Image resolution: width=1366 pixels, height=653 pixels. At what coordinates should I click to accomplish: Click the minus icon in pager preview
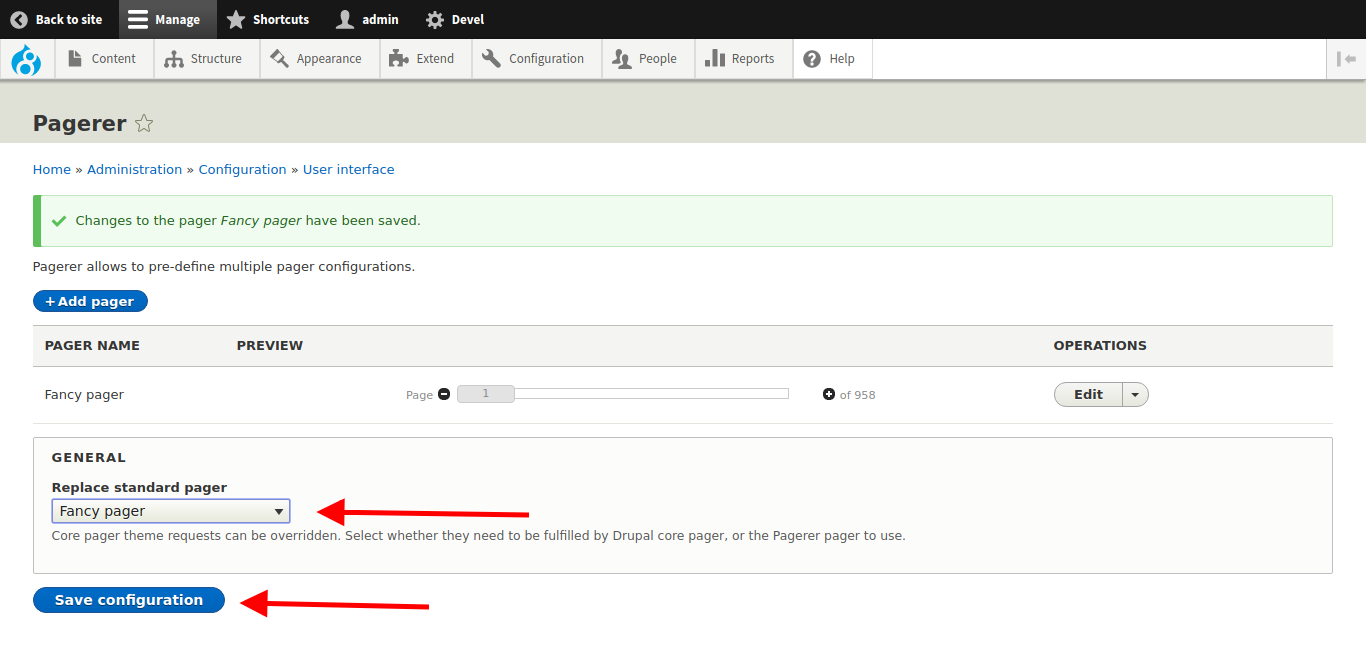pyautogui.click(x=444, y=394)
